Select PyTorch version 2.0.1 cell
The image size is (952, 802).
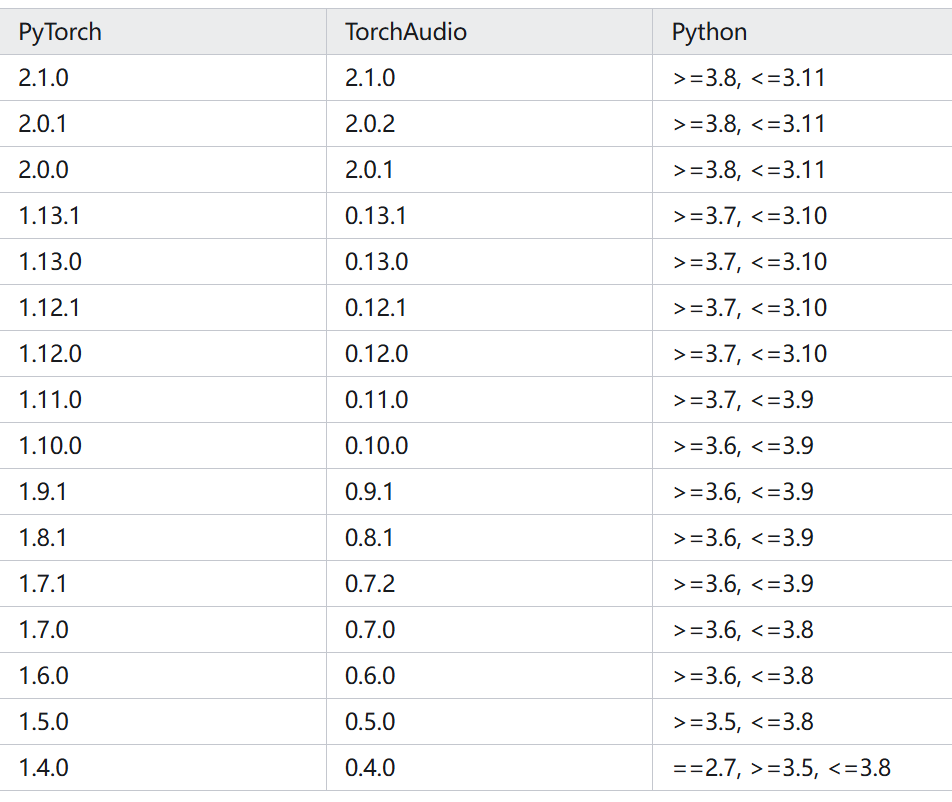(x=163, y=124)
